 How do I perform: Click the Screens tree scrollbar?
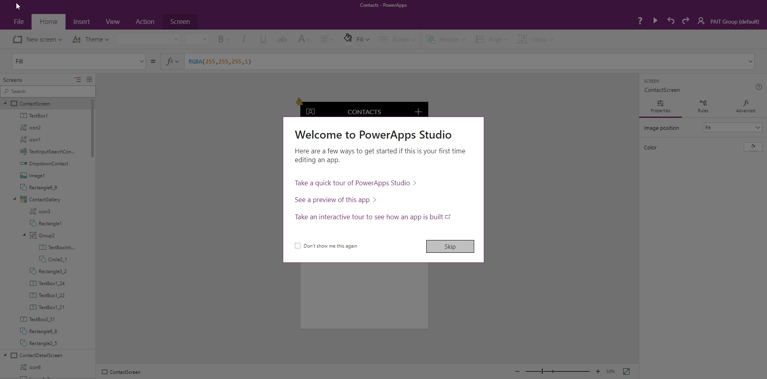click(x=93, y=128)
